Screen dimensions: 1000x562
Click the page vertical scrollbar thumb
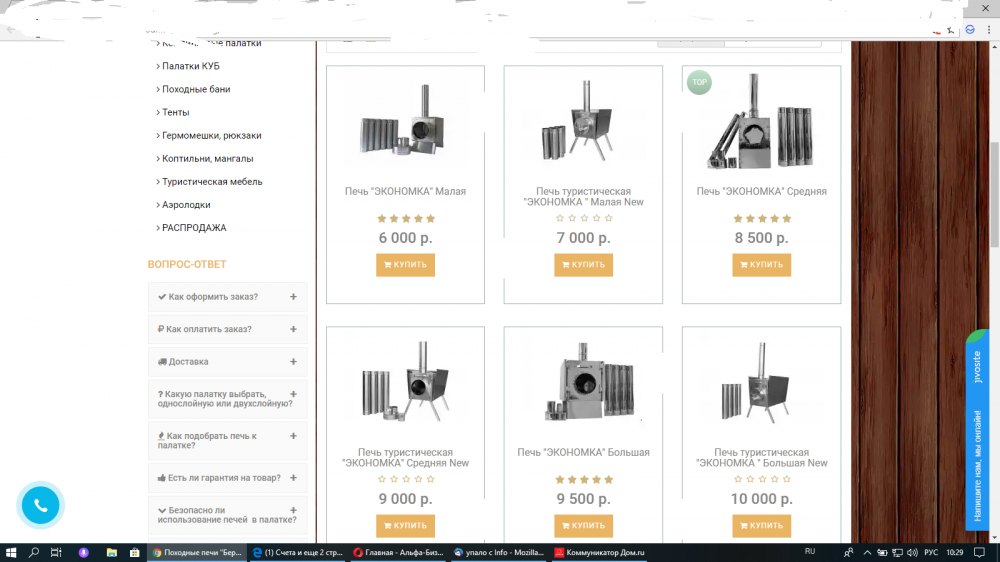tap(993, 190)
